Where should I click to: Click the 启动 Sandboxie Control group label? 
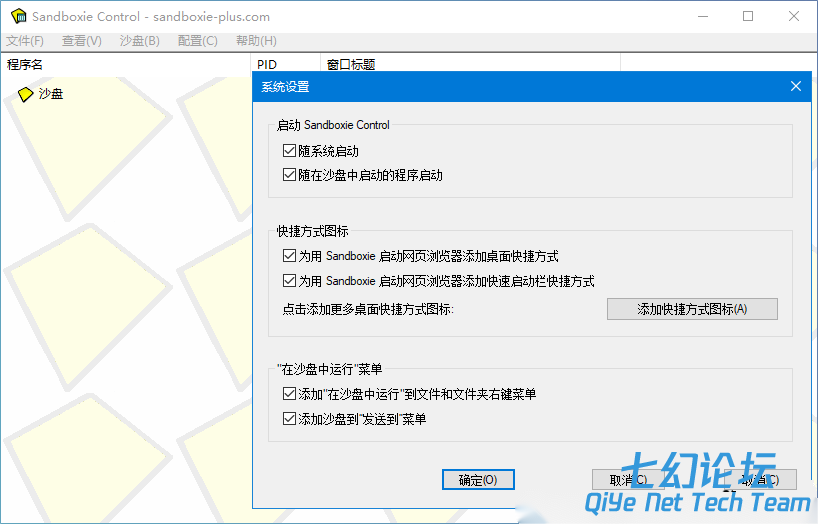333,125
